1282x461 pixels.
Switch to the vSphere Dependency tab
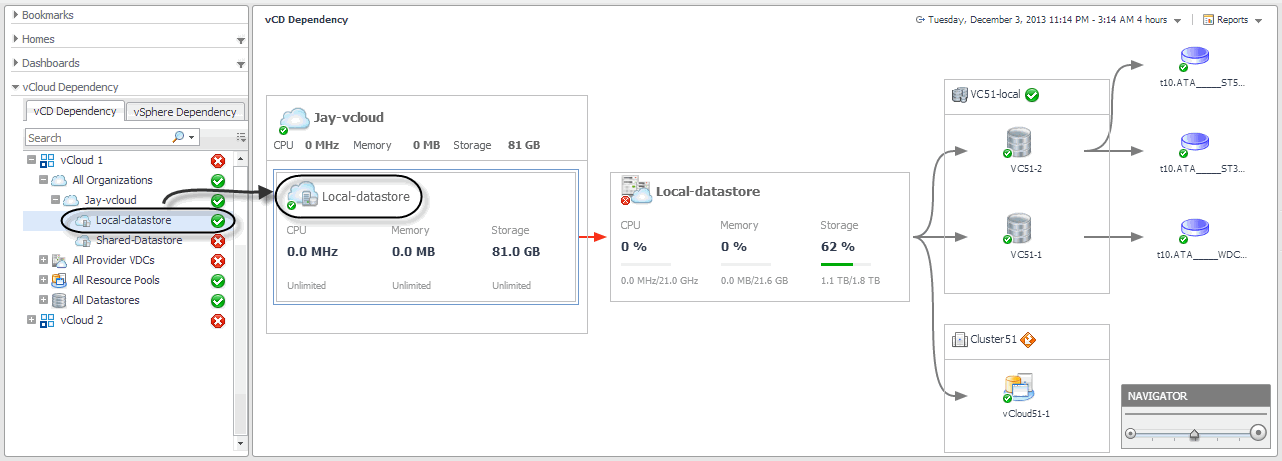point(184,112)
